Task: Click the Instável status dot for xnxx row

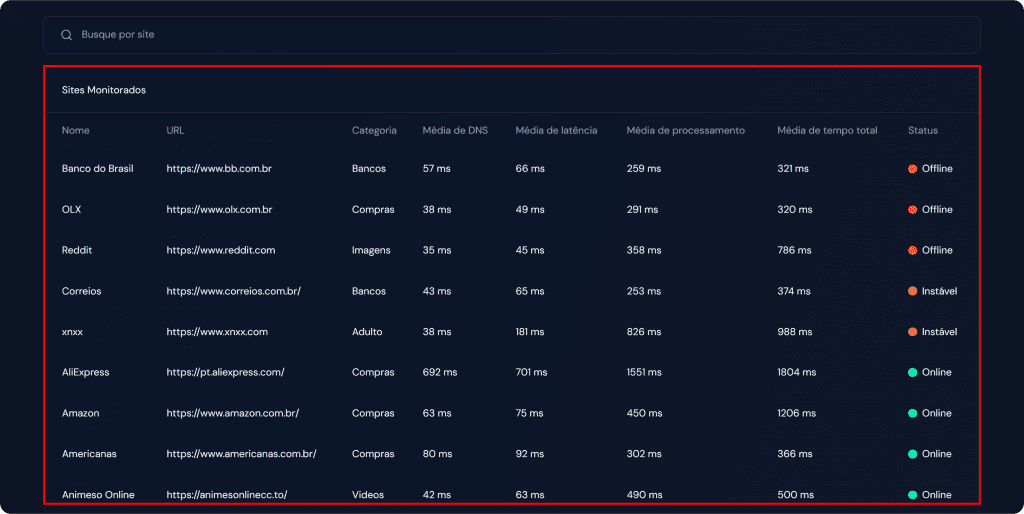Action: pyautogui.click(x=912, y=332)
